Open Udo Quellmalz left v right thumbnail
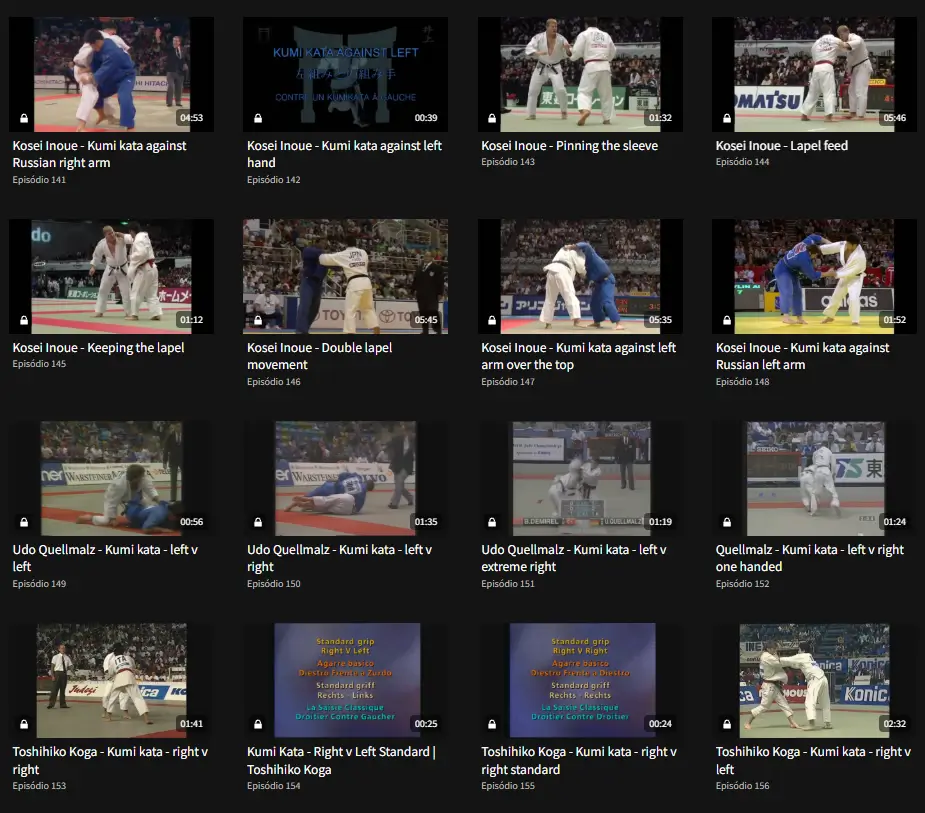This screenshot has width=925, height=813. (x=346, y=478)
